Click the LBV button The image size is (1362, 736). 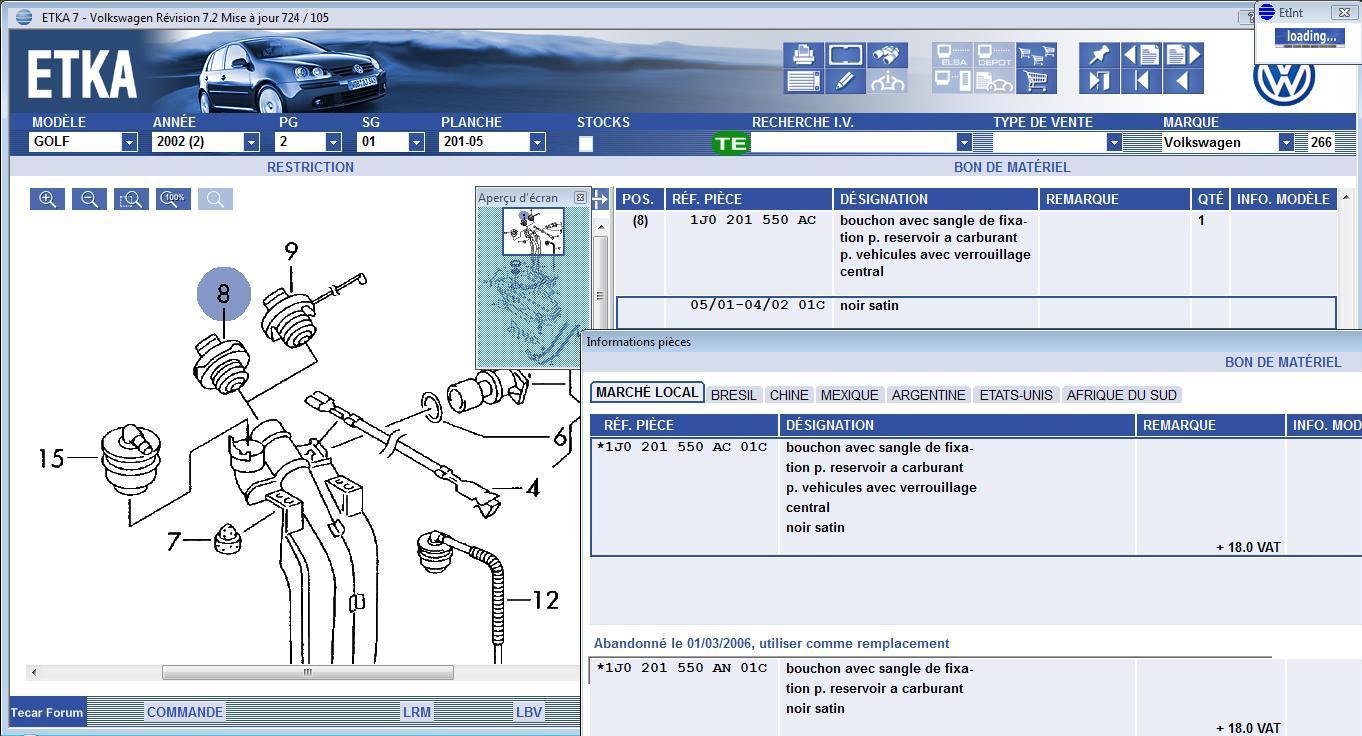[x=529, y=713]
